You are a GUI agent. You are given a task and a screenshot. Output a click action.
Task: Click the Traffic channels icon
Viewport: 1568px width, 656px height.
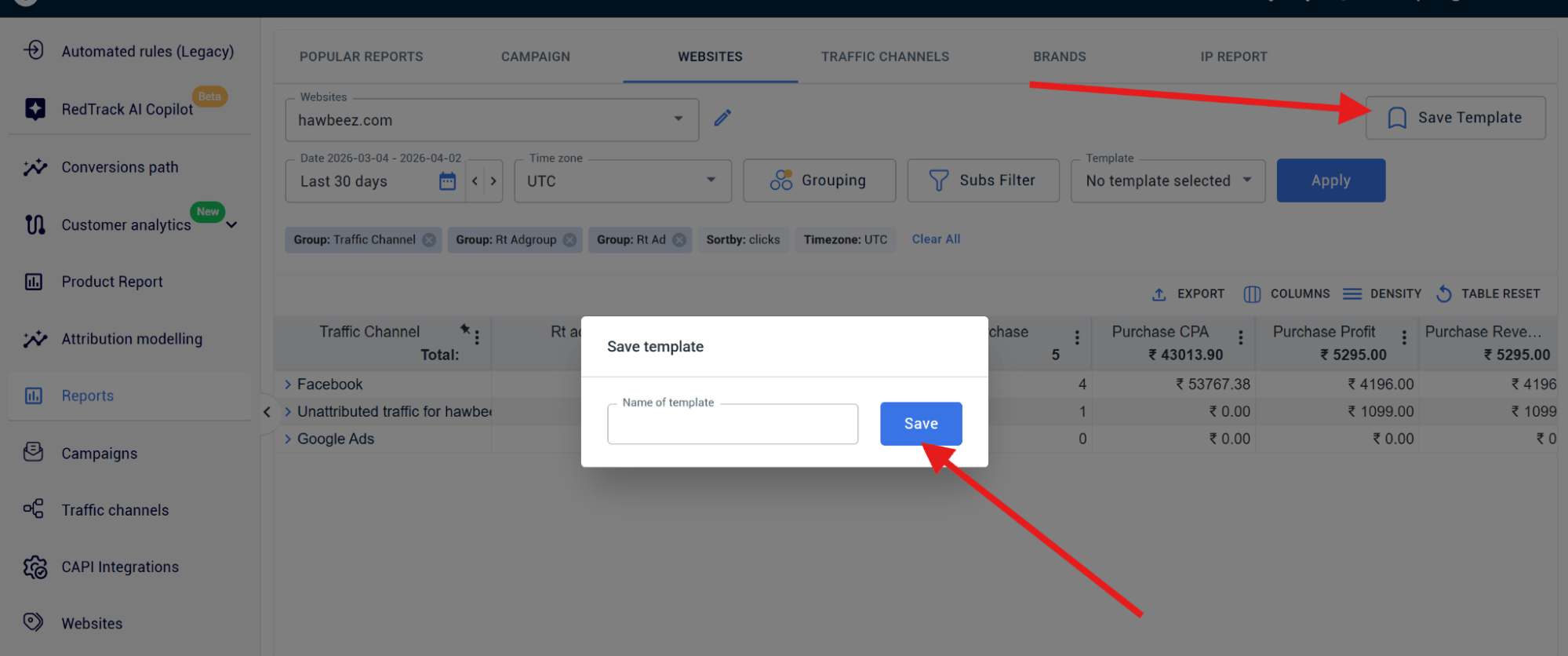34,509
